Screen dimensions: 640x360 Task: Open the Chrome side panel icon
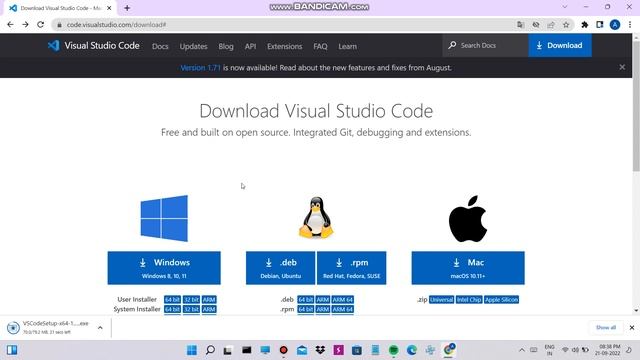pyautogui.click(x=600, y=25)
